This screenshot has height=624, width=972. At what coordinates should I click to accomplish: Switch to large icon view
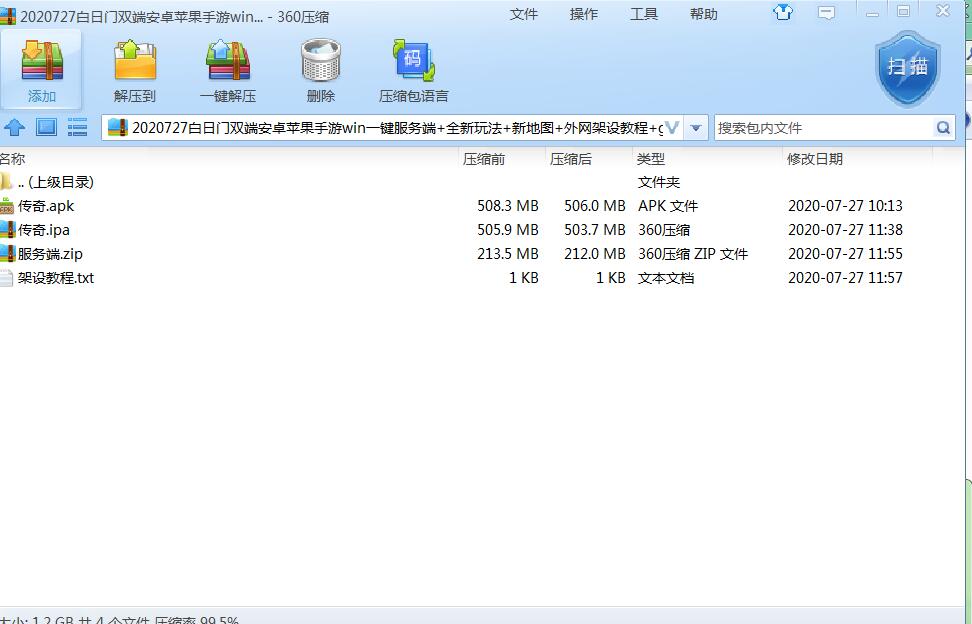coord(46,127)
